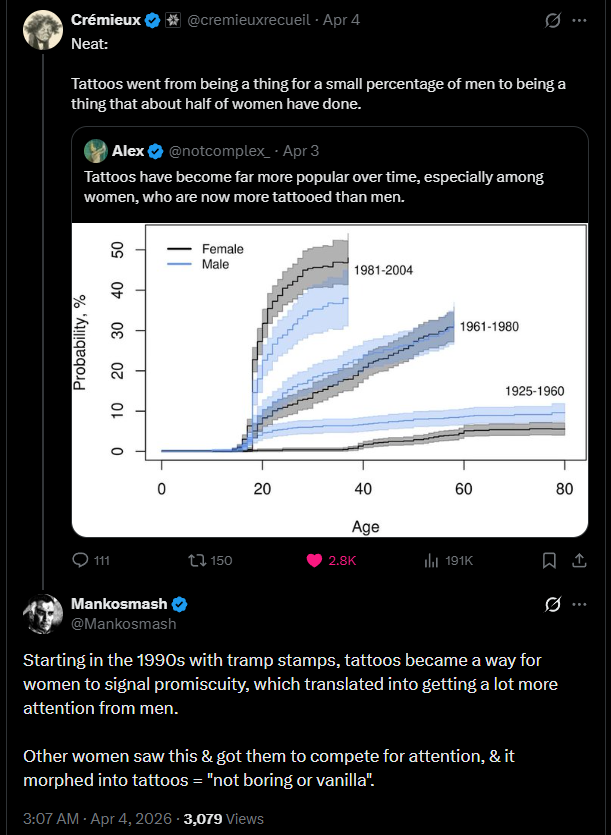The width and height of the screenshot is (611, 835).
Task: Click the Mankosmash display name
Action: pyautogui.click(x=119, y=604)
